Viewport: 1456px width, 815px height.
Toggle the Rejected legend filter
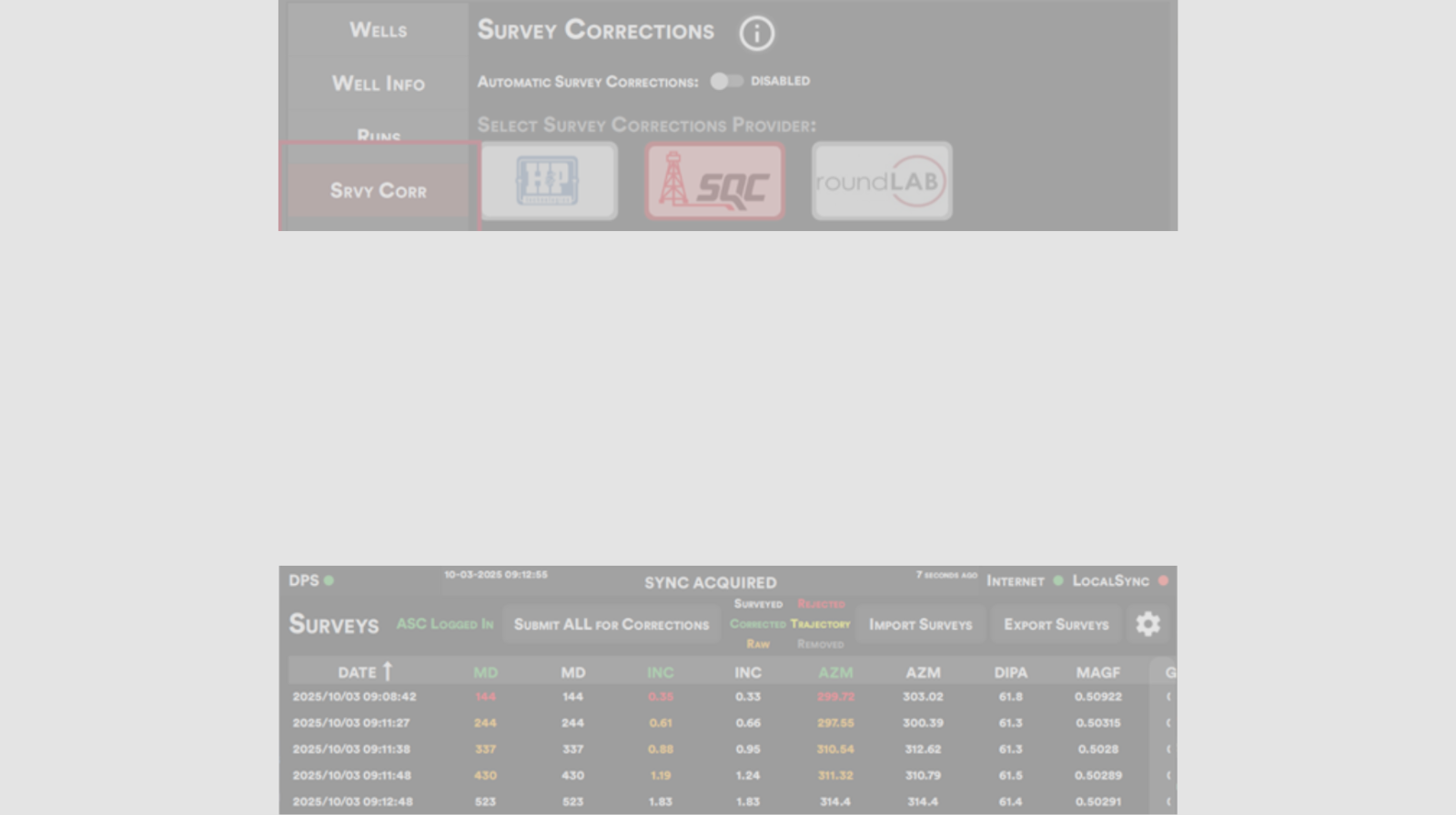coord(821,604)
